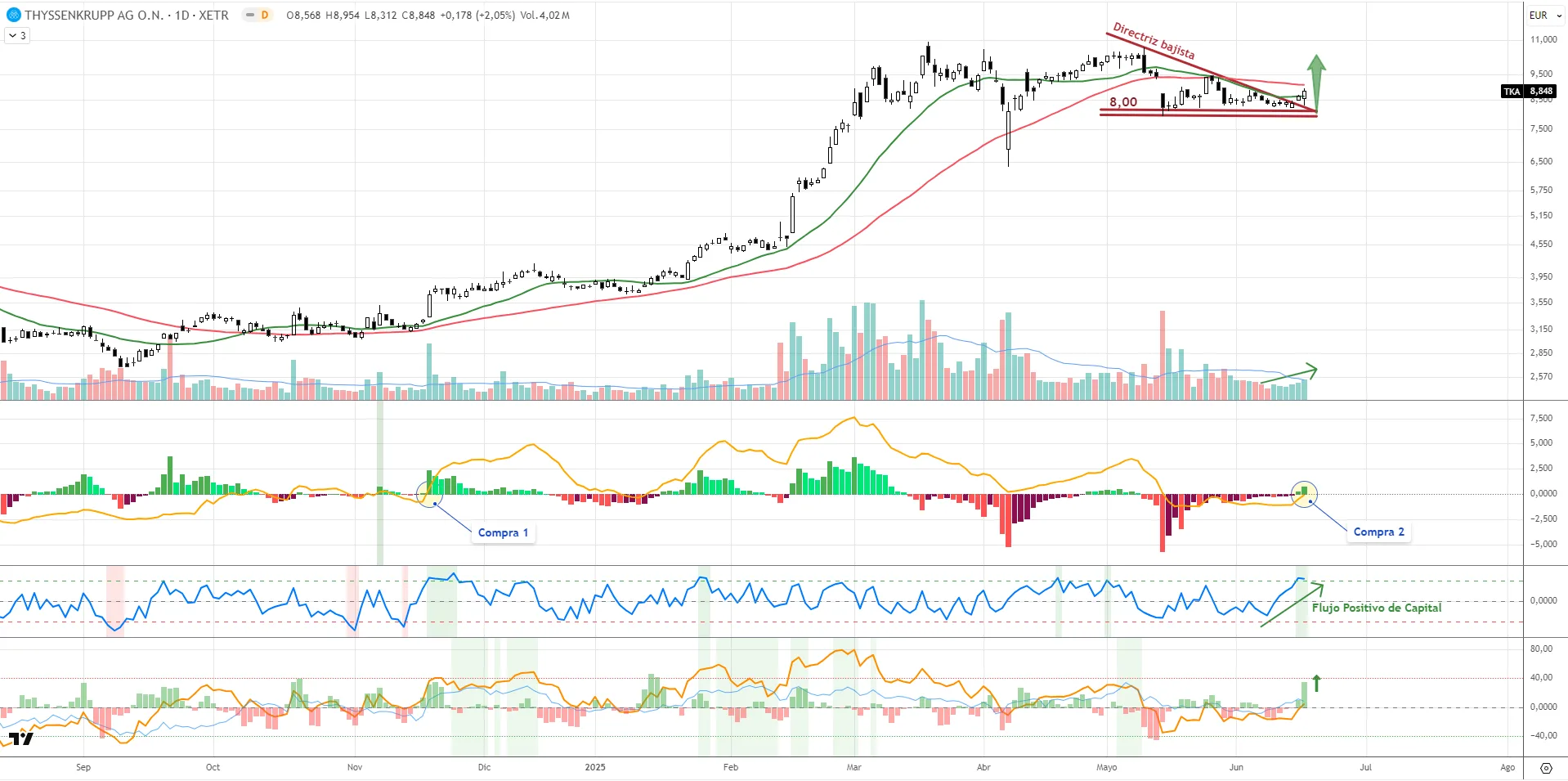Image resolution: width=1568 pixels, height=781 pixels.
Task: Click the 2025 label on the time axis
Action: (x=595, y=767)
